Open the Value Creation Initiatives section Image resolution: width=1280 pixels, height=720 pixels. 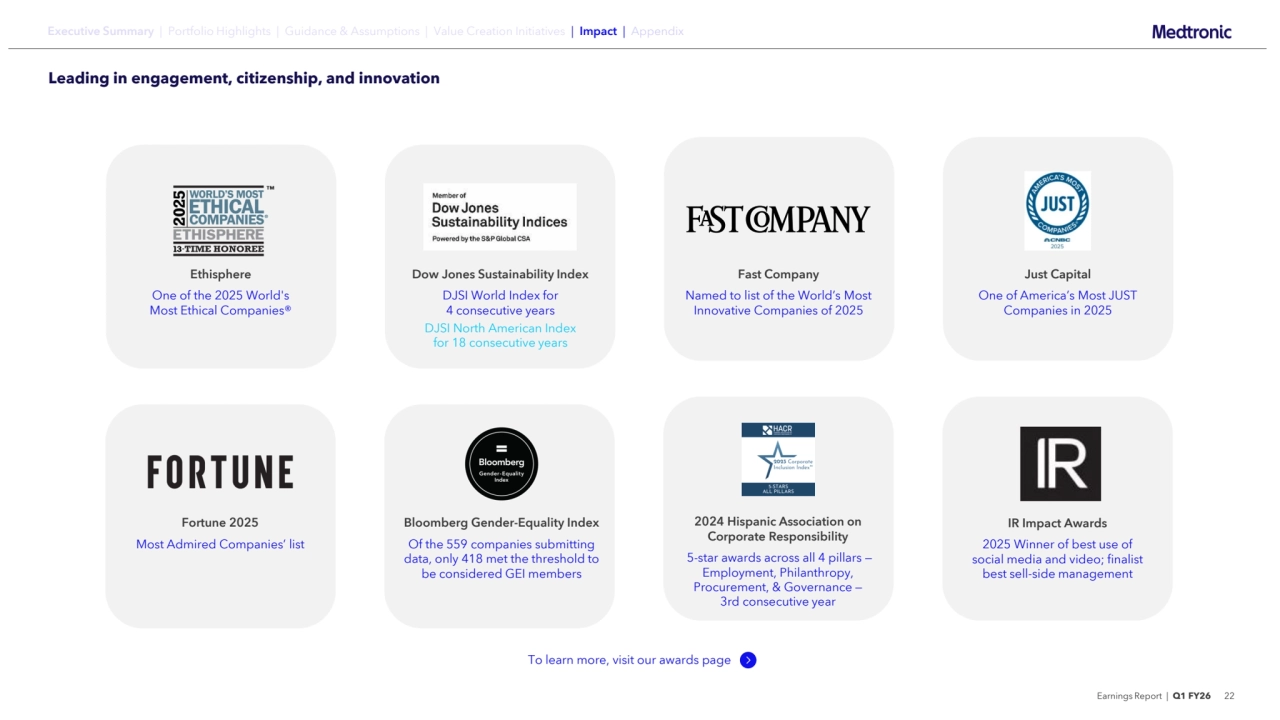pos(499,31)
